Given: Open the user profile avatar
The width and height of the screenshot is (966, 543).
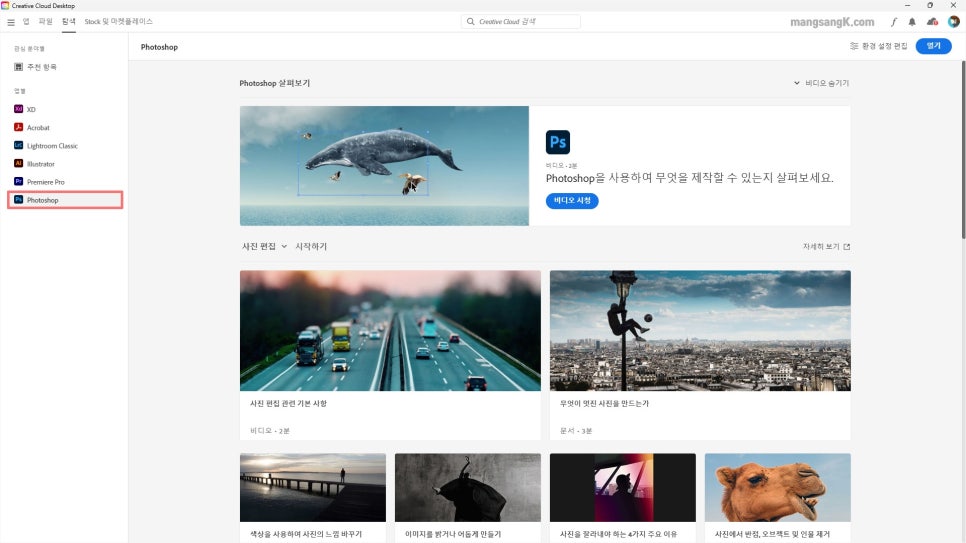Looking at the screenshot, I should point(954,22).
